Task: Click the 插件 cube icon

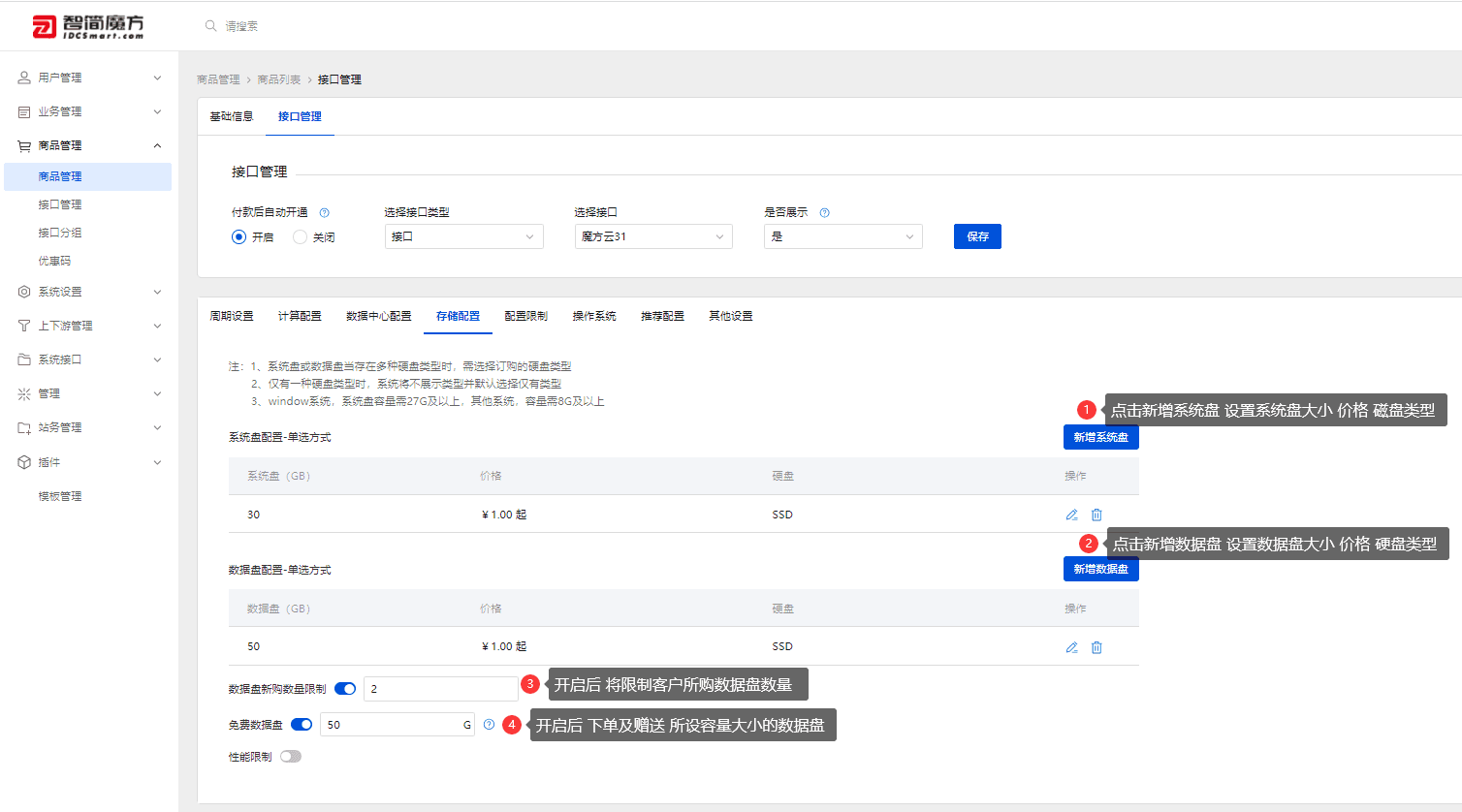Action: click(x=24, y=462)
